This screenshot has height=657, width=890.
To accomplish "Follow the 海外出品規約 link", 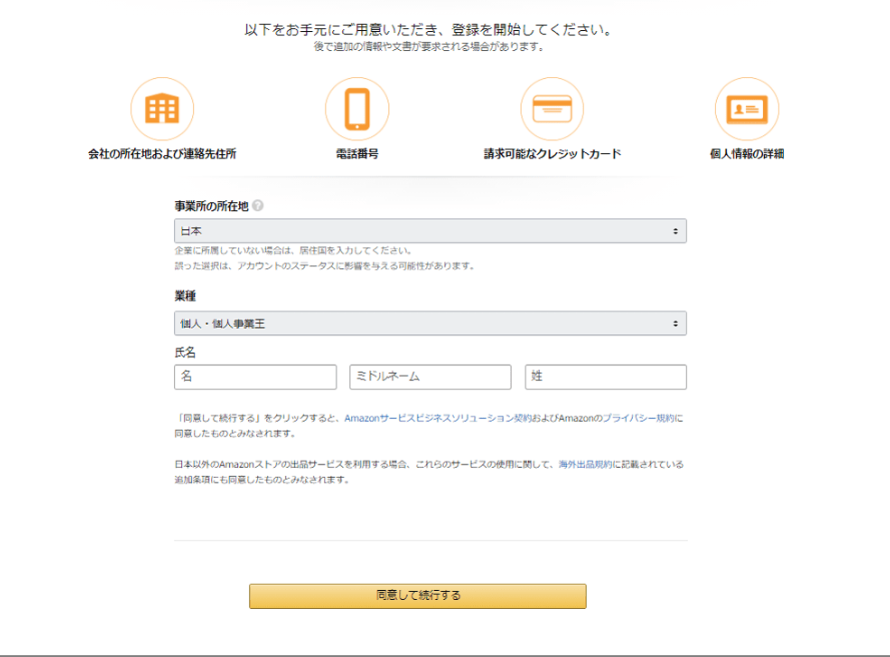I will pos(584,465).
